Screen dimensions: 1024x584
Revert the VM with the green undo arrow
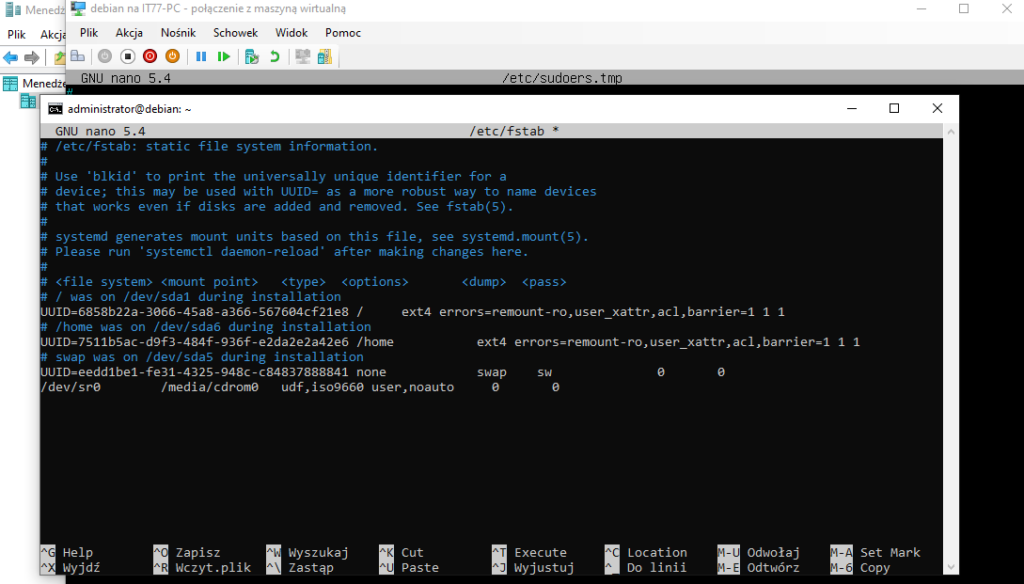(x=275, y=57)
